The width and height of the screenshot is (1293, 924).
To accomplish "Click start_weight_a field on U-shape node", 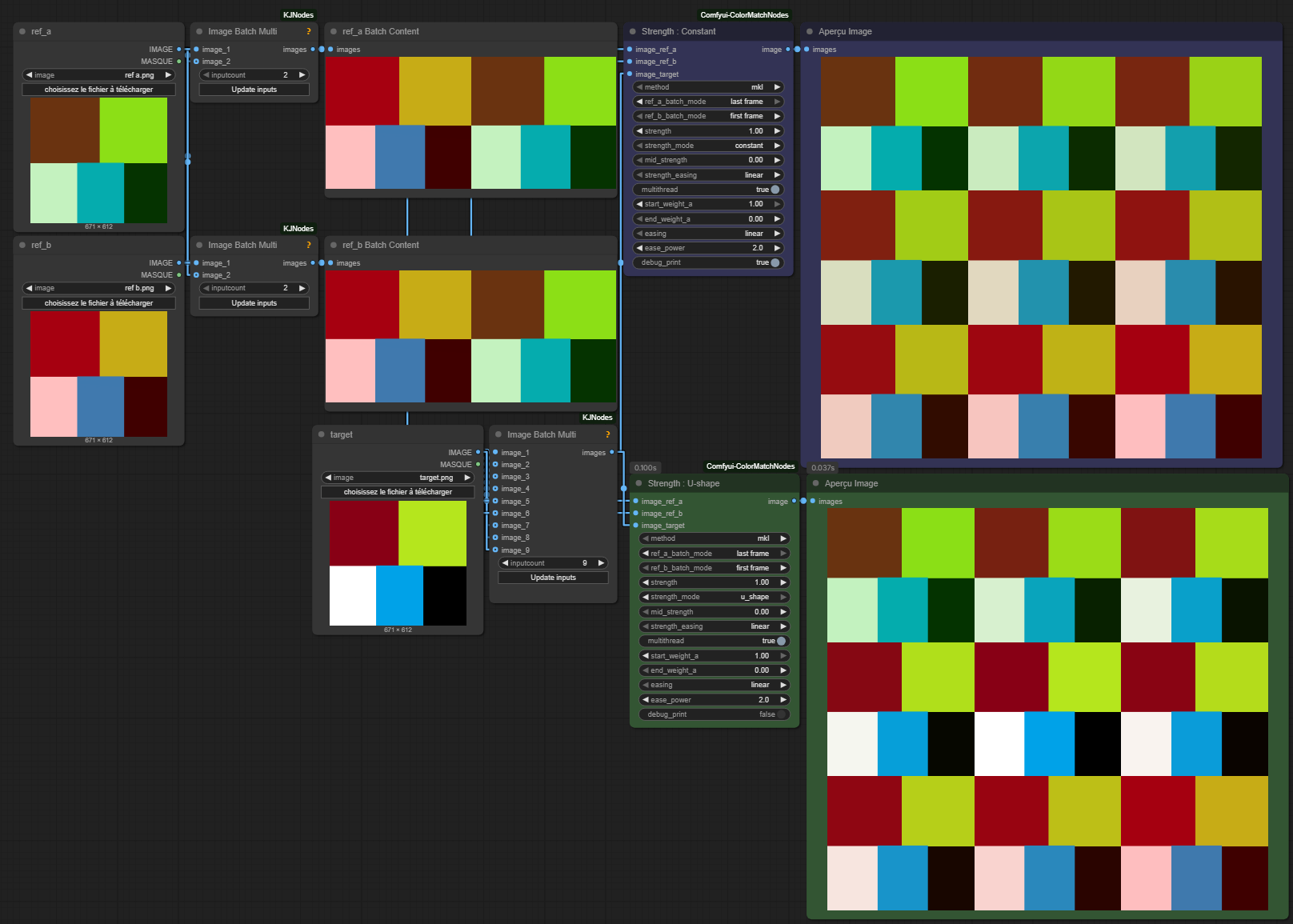I will pyautogui.click(x=714, y=656).
